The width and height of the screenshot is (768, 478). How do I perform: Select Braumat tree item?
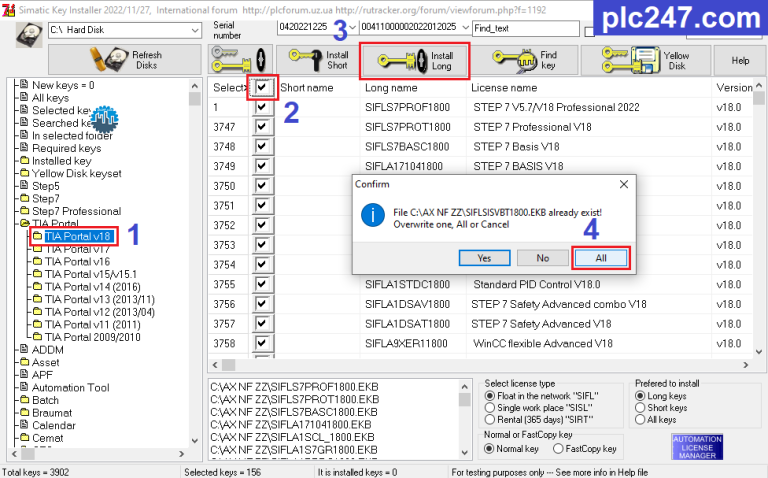pyautogui.click(x=52, y=413)
